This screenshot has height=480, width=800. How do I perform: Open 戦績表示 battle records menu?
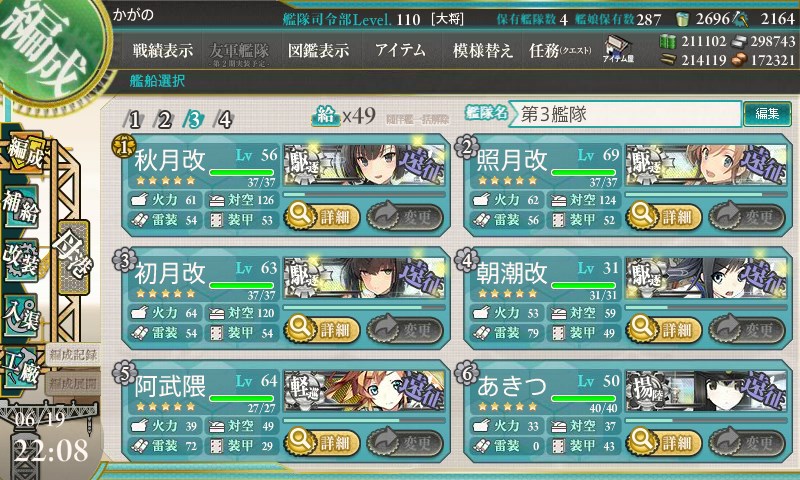pyautogui.click(x=163, y=50)
